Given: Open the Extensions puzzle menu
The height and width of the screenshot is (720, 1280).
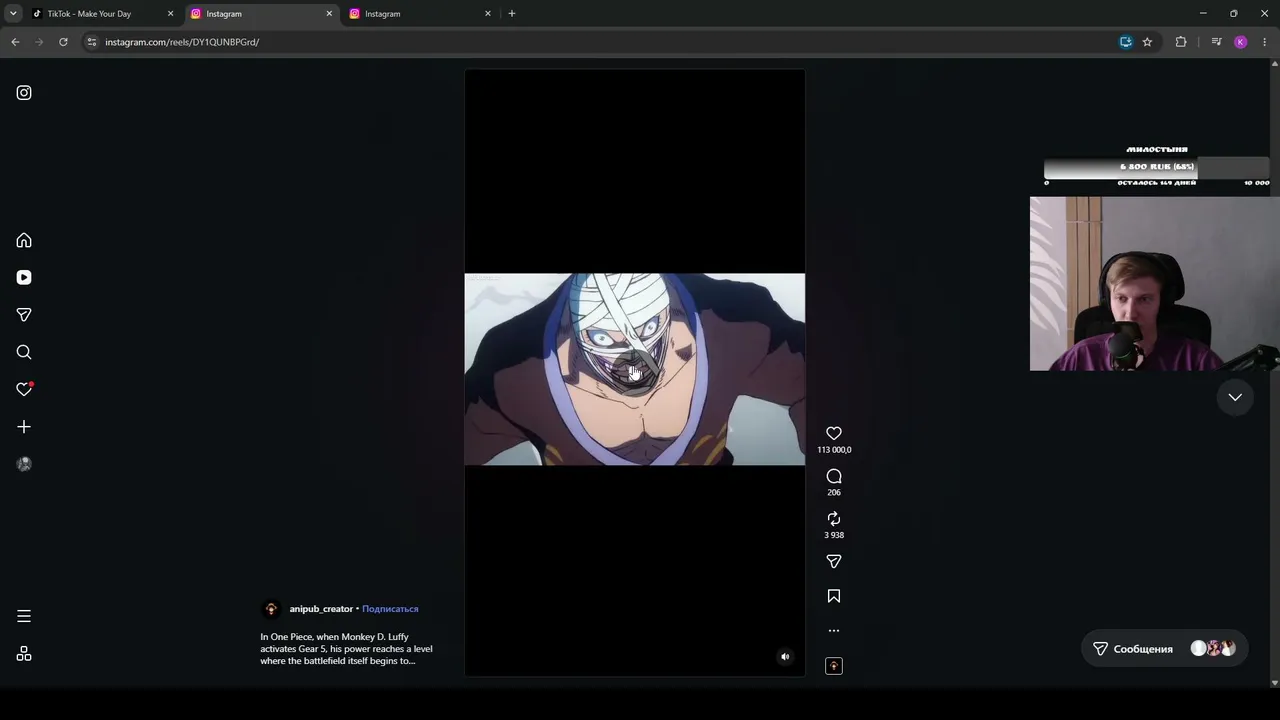Looking at the screenshot, I should click(1181, 42).
